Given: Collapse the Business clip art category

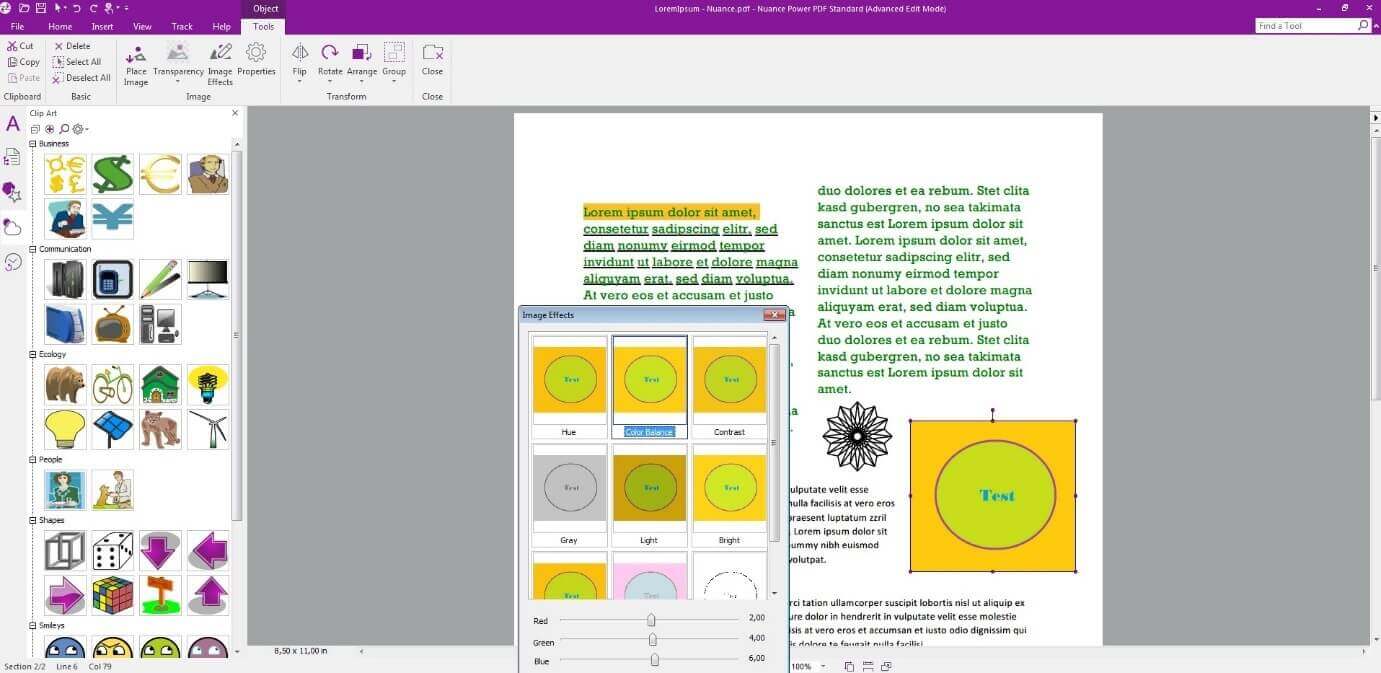Looking at the screenshot, I should (34, 143).
